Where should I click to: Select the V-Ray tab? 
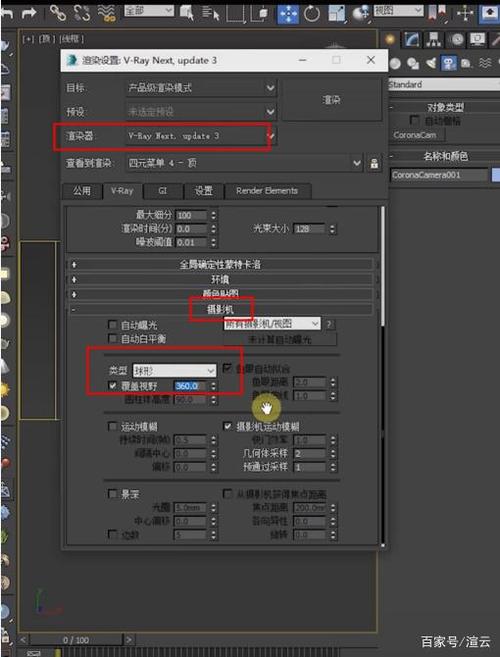(122, 191)
